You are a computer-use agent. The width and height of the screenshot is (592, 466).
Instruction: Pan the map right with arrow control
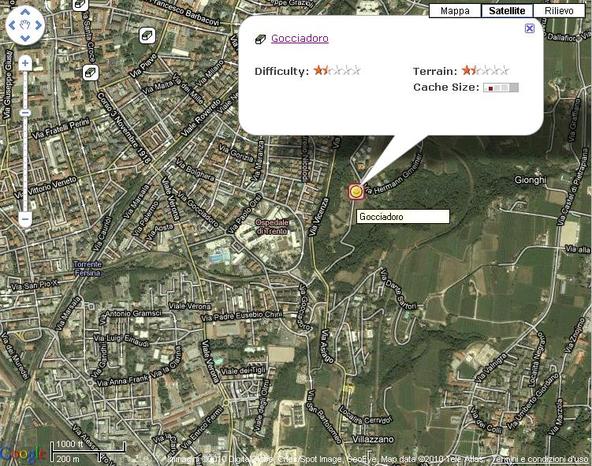(38, 25)
